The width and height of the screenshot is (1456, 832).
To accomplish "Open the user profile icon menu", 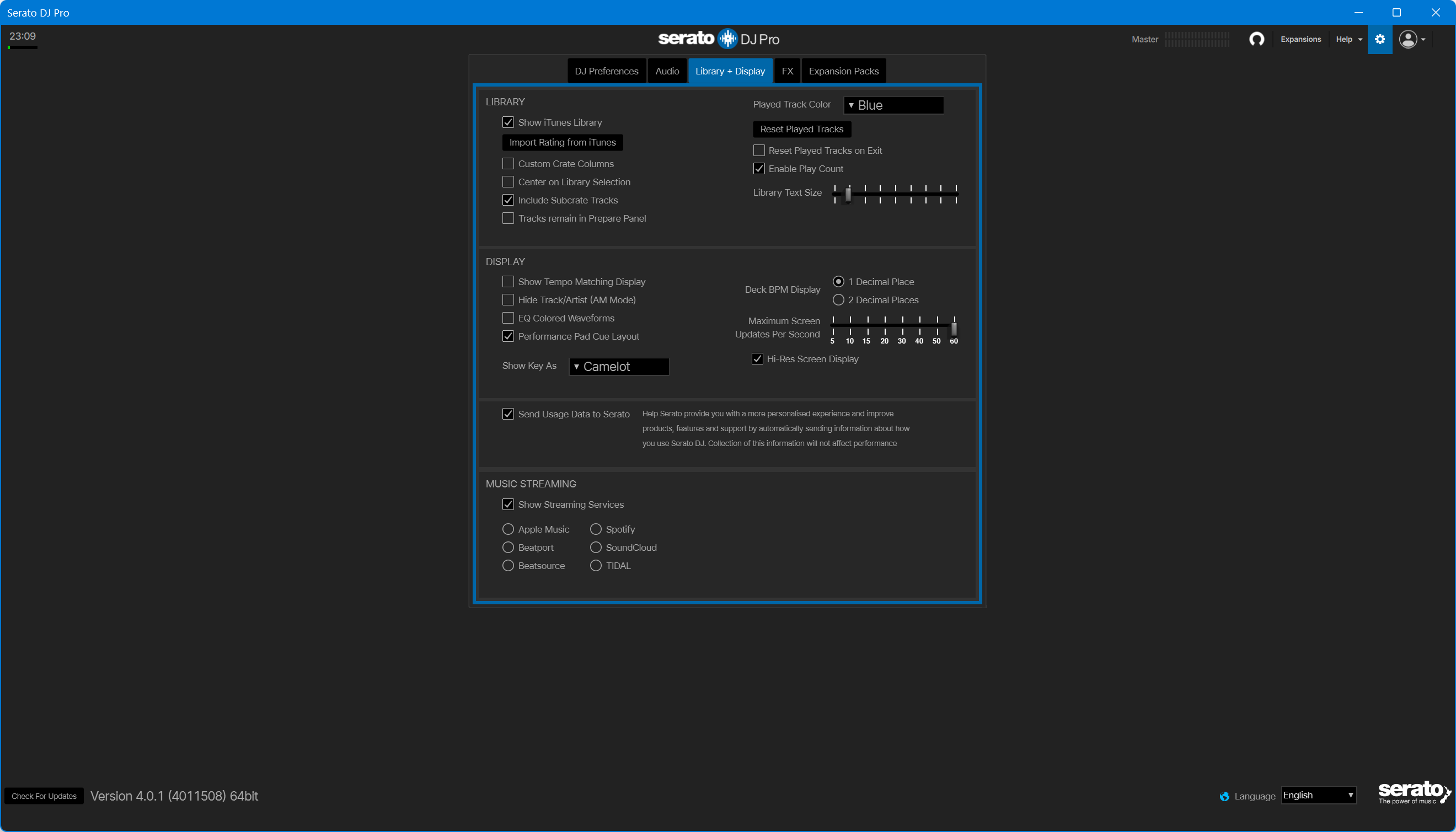I will click(x=1411, y=39).
